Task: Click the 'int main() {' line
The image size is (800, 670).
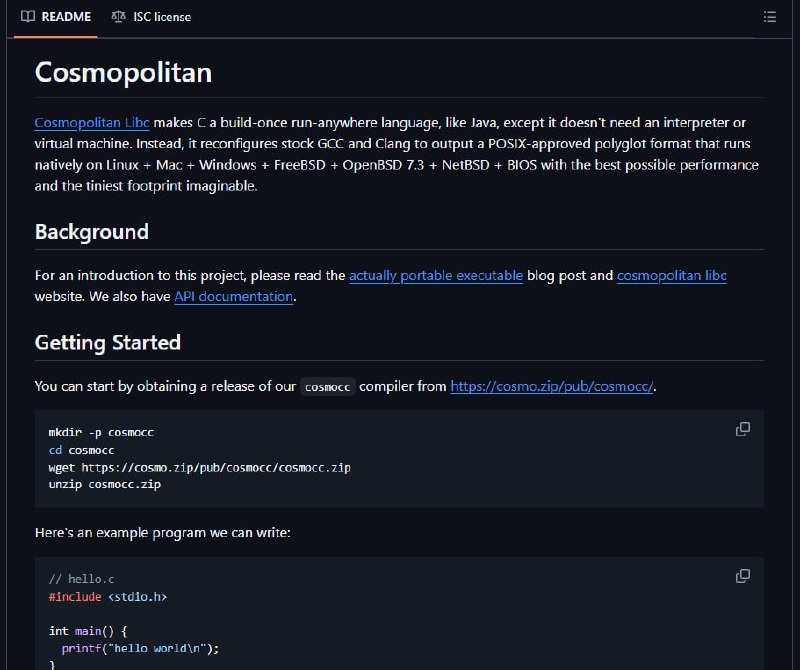Action: click(x=88, y=631)
